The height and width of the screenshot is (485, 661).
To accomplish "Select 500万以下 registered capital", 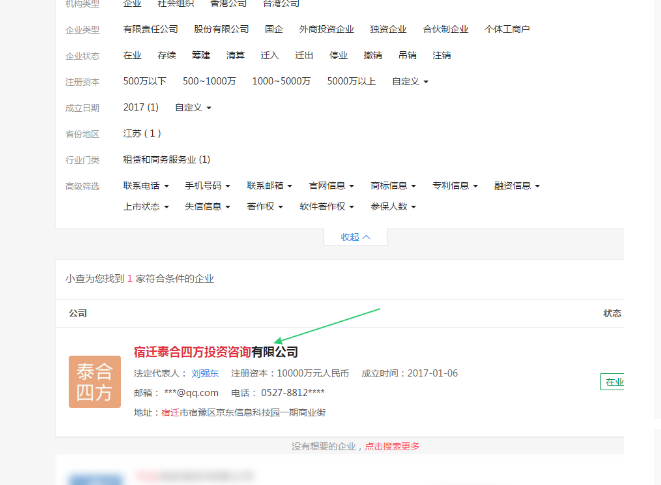I will (145, 81).
